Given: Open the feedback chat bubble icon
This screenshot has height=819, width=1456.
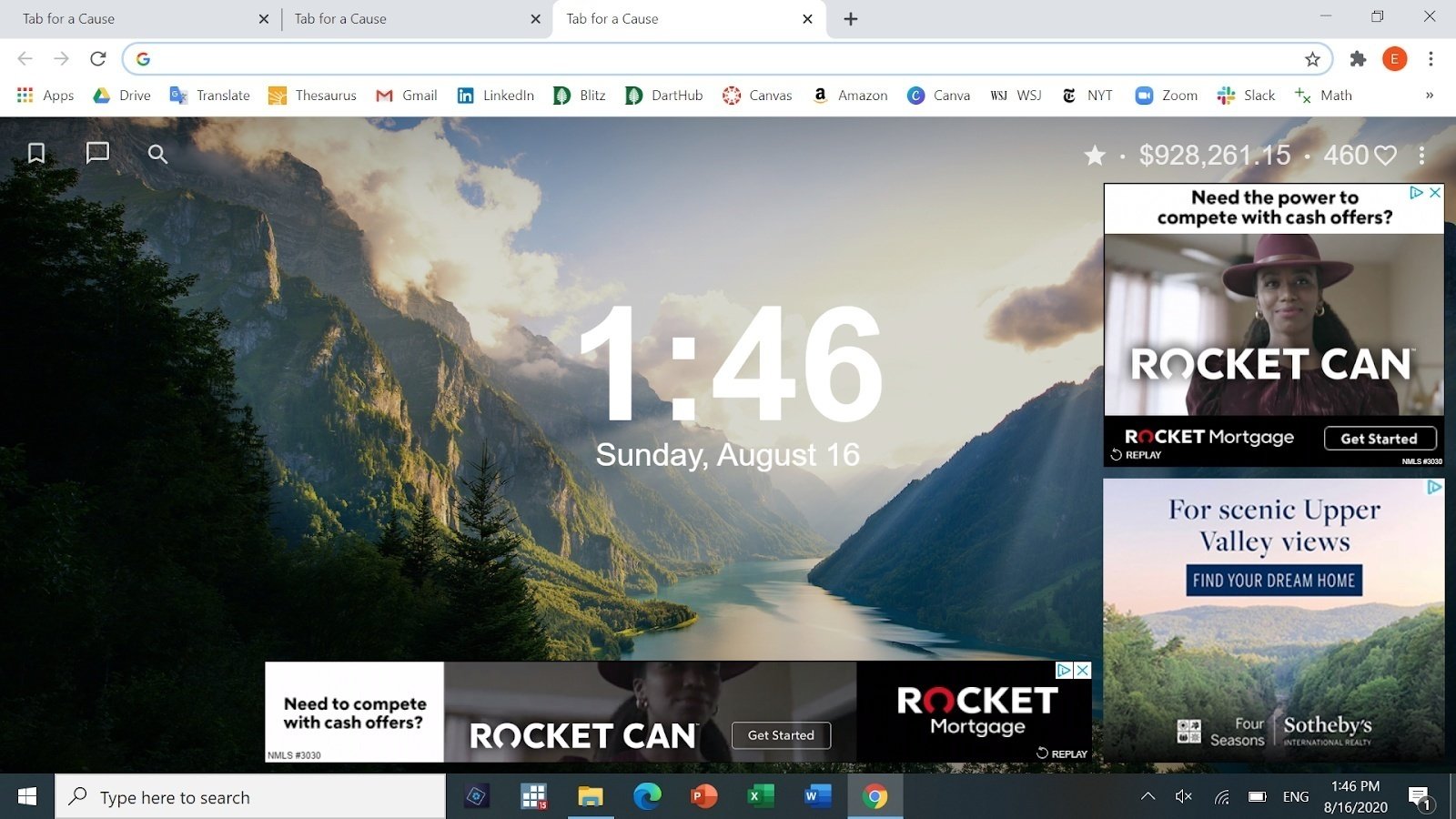Looking at the screenshot, I should click(96, 154).
